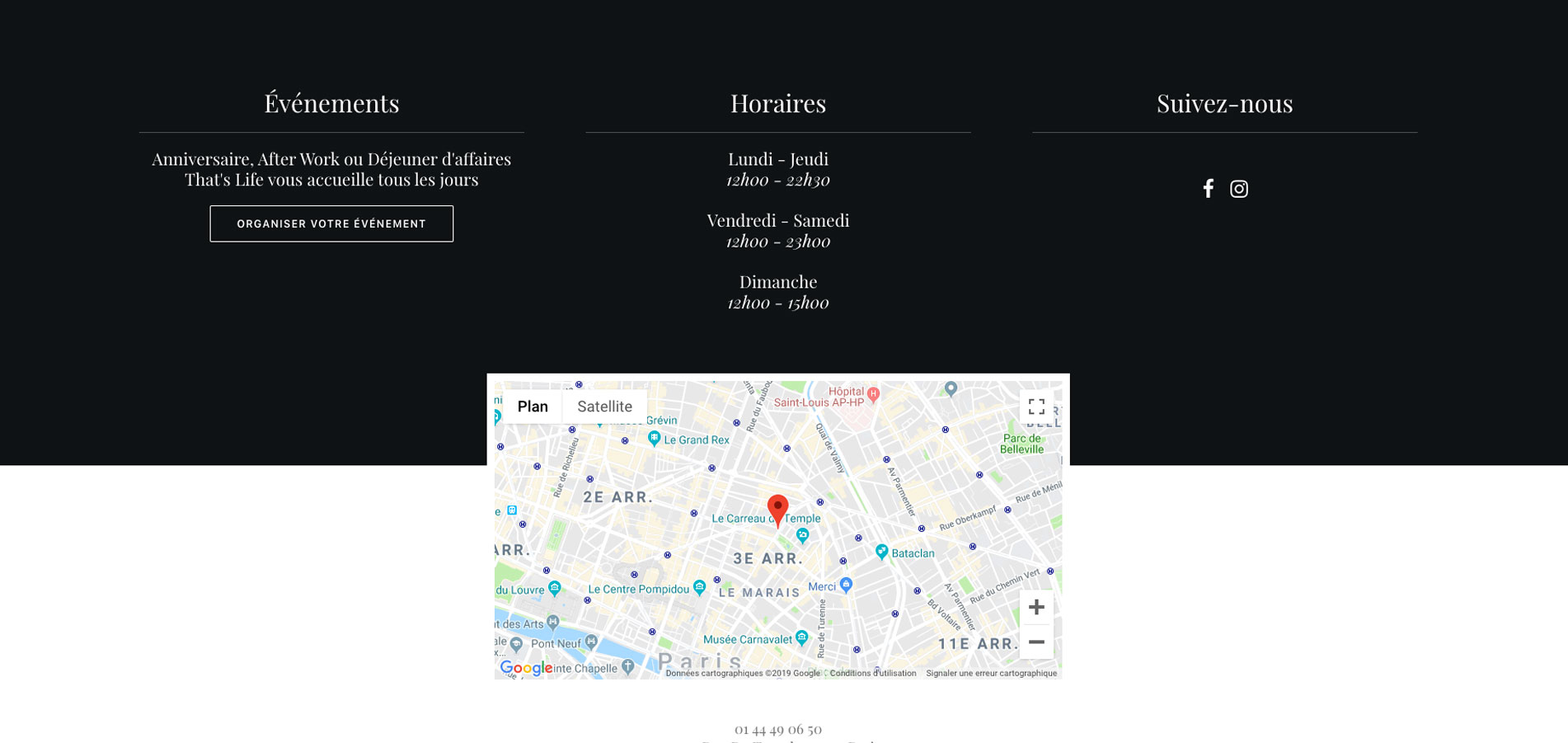This screenshot has width=1568, height=743.
Task: Select the Louvre museum marker icon
Action: (555, 588)
